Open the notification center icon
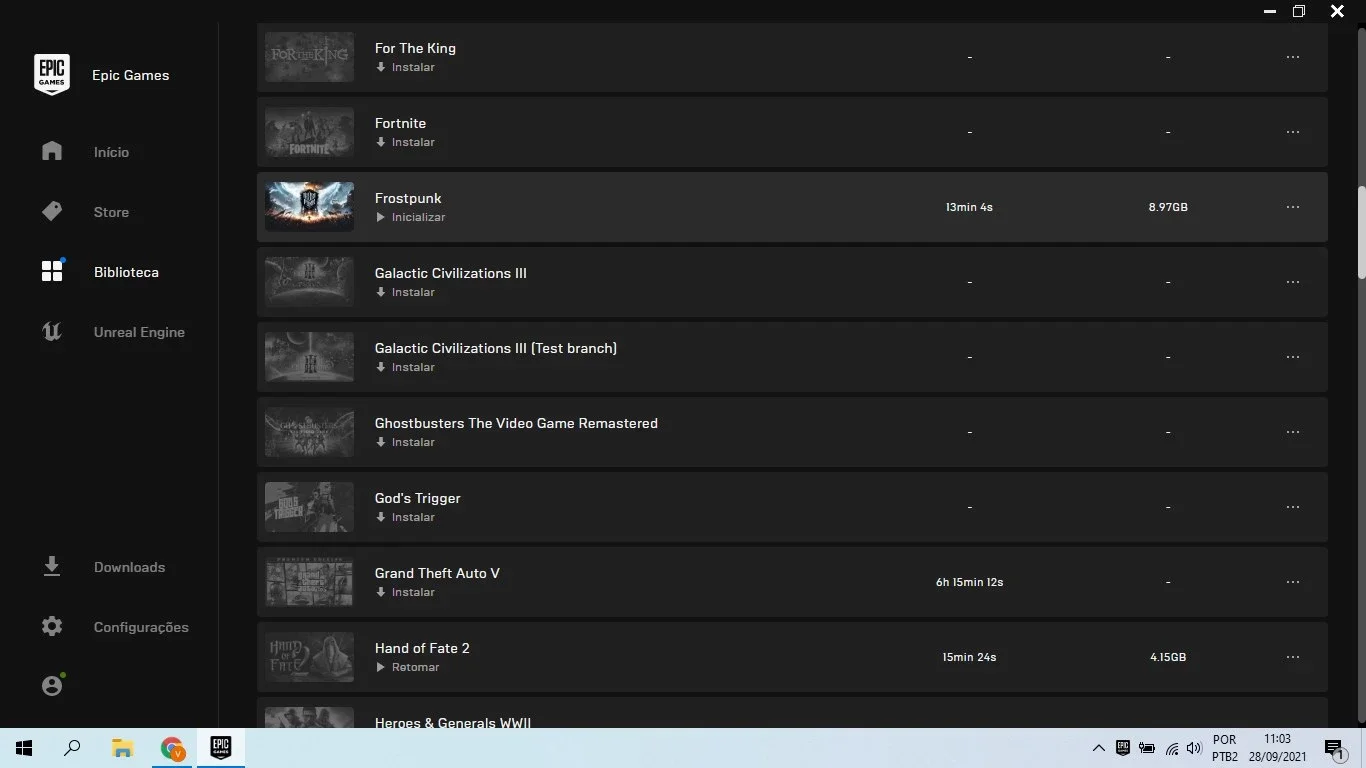The image size is (1366, 768). click(1334, 748)
